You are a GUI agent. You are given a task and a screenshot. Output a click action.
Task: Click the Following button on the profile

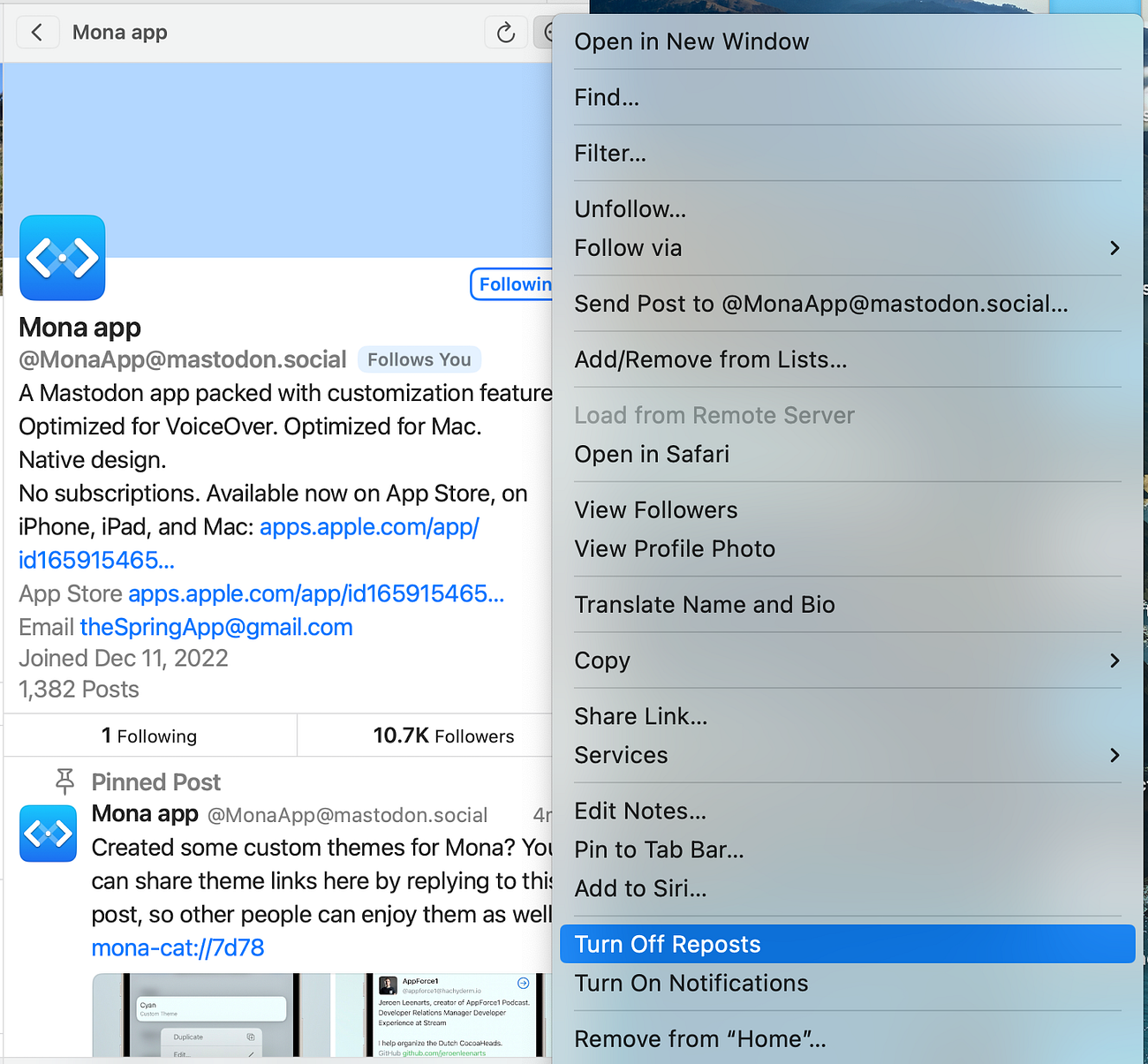tap(512, 284)
